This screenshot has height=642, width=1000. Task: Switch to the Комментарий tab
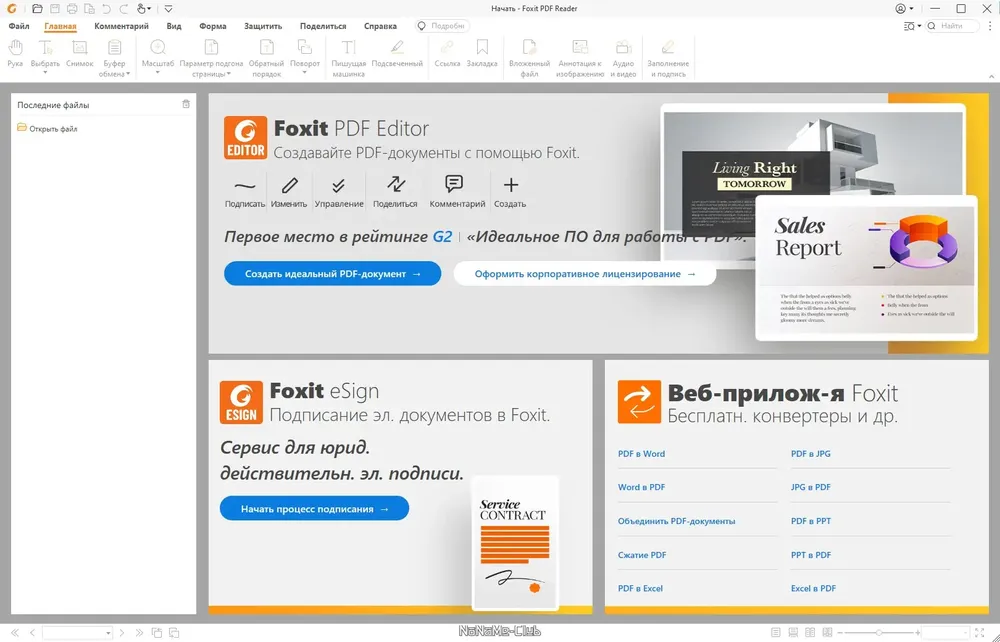[121, 26]
